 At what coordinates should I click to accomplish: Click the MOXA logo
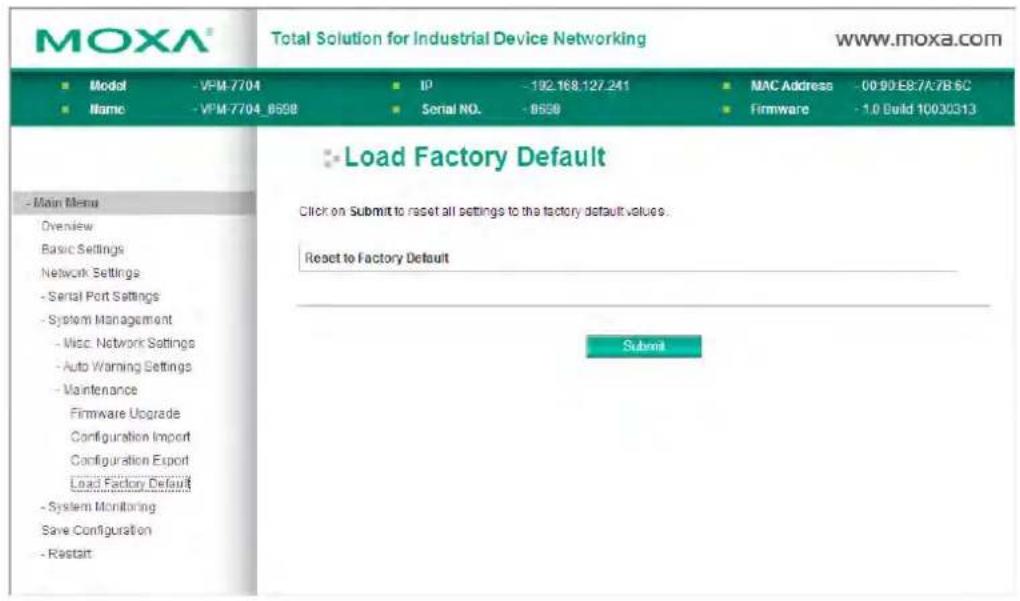(x=124, y=41)
